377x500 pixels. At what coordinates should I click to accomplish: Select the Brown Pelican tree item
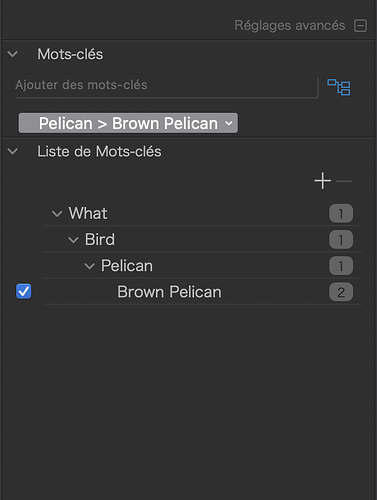[203, 292]
